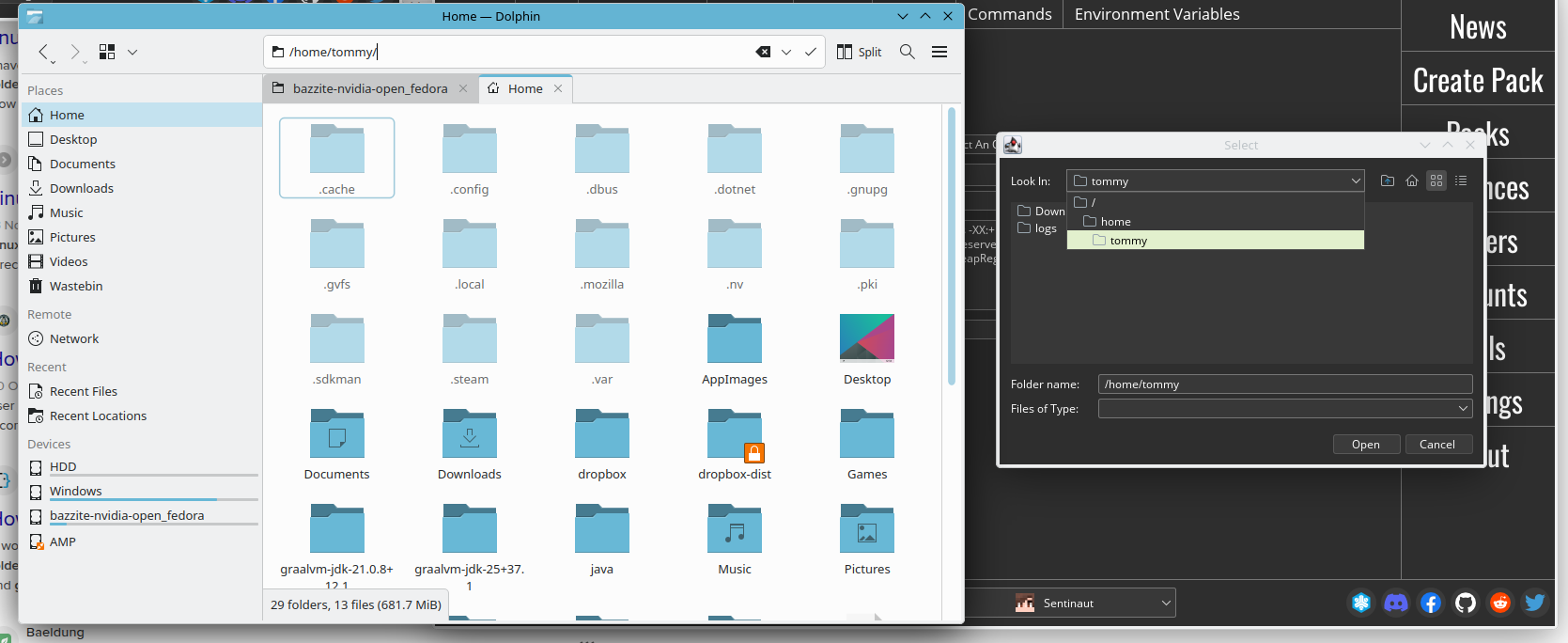Select the Home tab in Dolphin
1568x643 pixels.
pos(525,88)
